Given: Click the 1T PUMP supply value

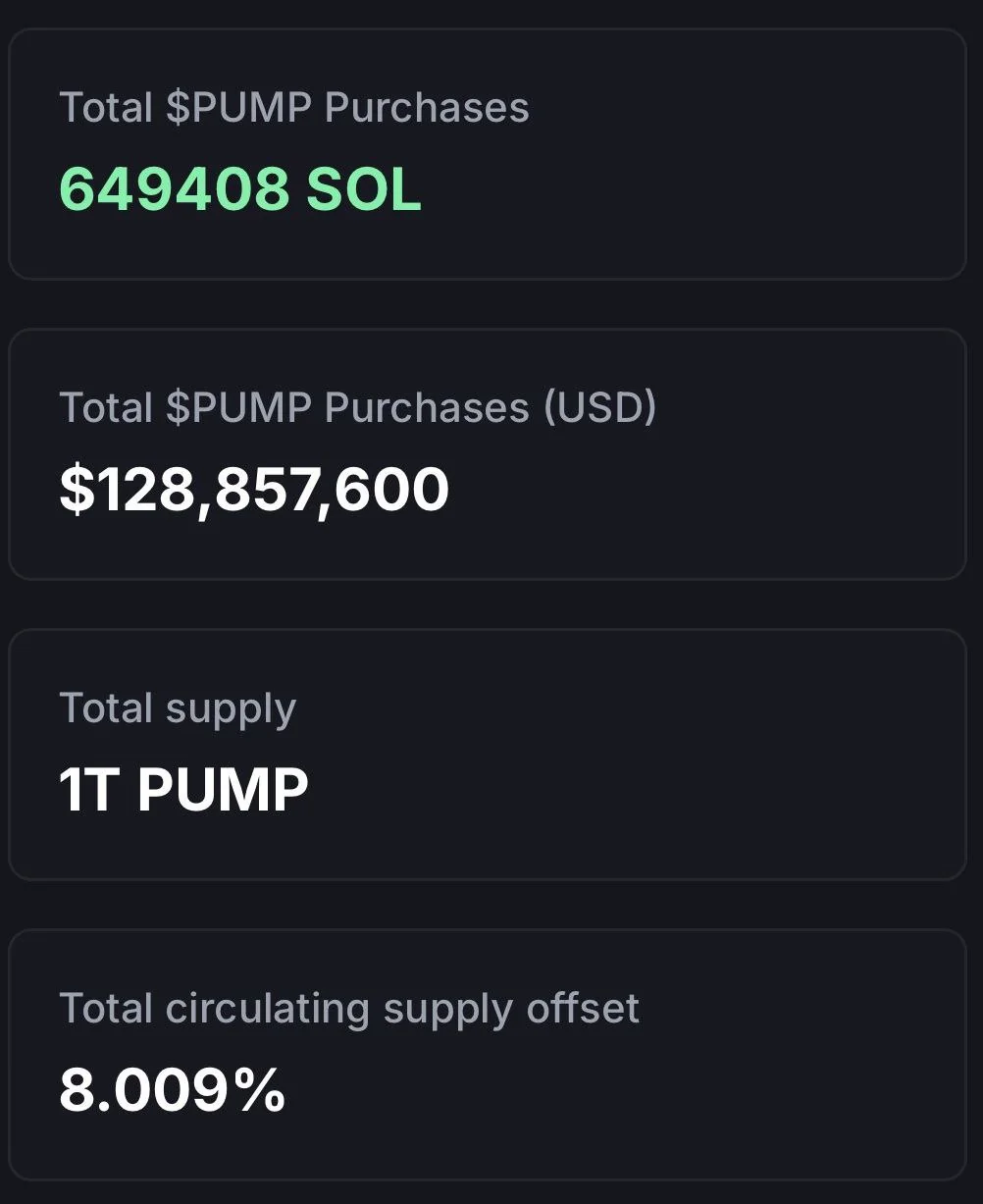Looking at the screenshot, I should pyautogui.click(x=183, y=789).
